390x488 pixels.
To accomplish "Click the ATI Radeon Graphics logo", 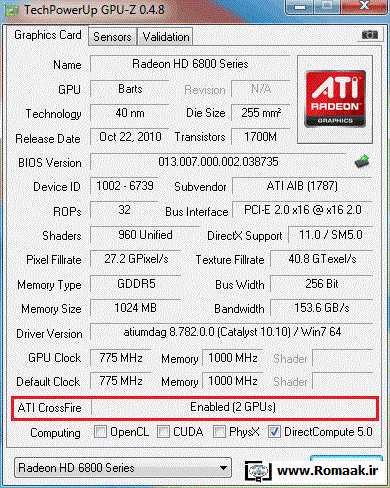I will [335, 99].
